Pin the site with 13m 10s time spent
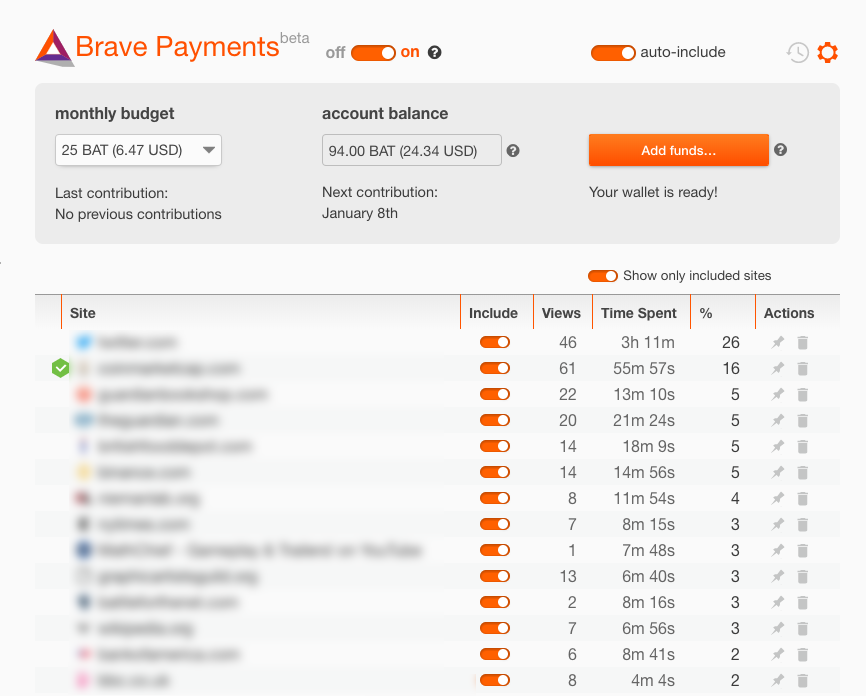Image resolution: width=866 pixels, height=696 pixels. 778,394
